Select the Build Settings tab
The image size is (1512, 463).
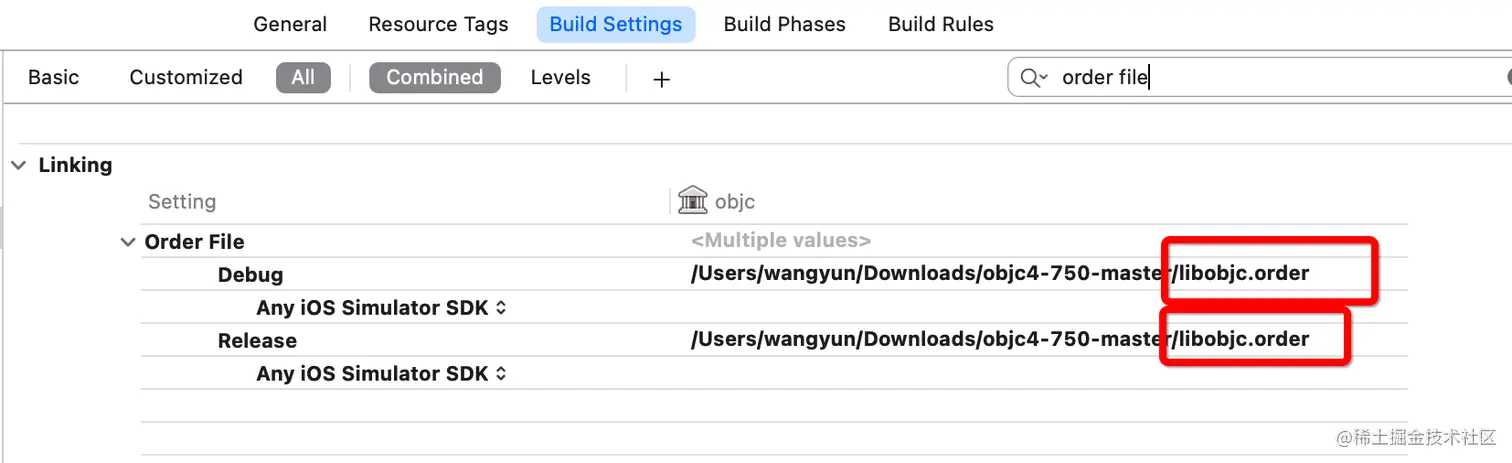coord(616,24)
